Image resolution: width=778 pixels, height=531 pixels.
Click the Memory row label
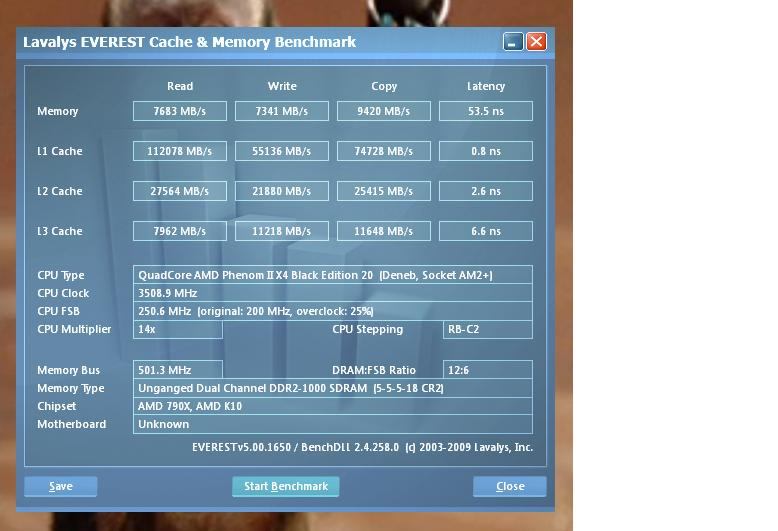coord(58,111)
